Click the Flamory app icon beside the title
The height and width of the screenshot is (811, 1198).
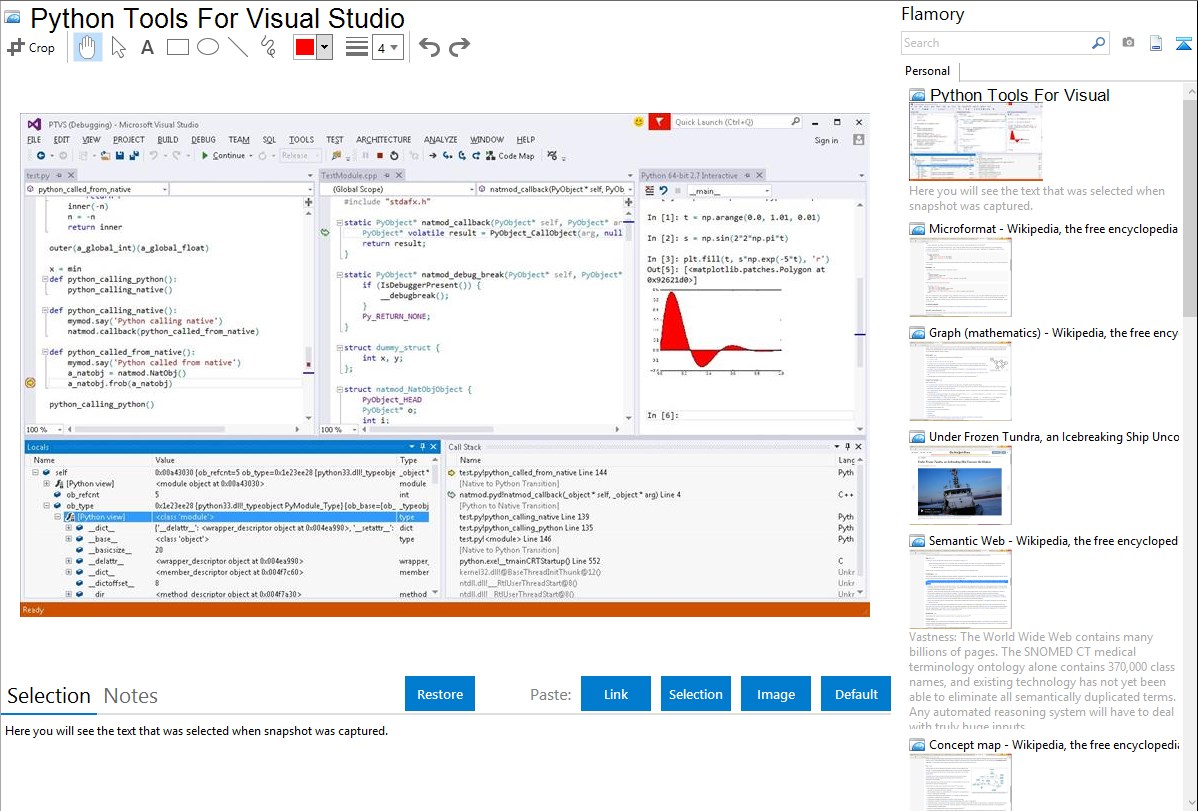click(x=12, y=18)
